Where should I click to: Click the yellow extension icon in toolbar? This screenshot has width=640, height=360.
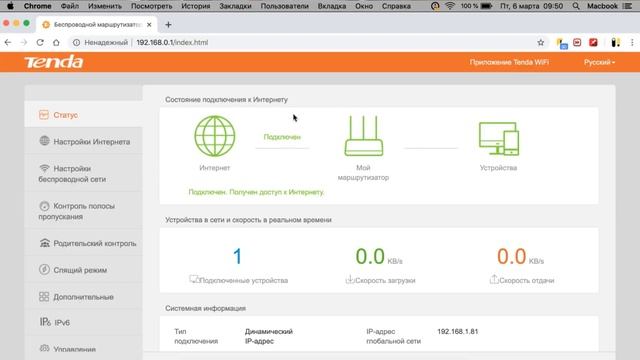coord(562,43)
